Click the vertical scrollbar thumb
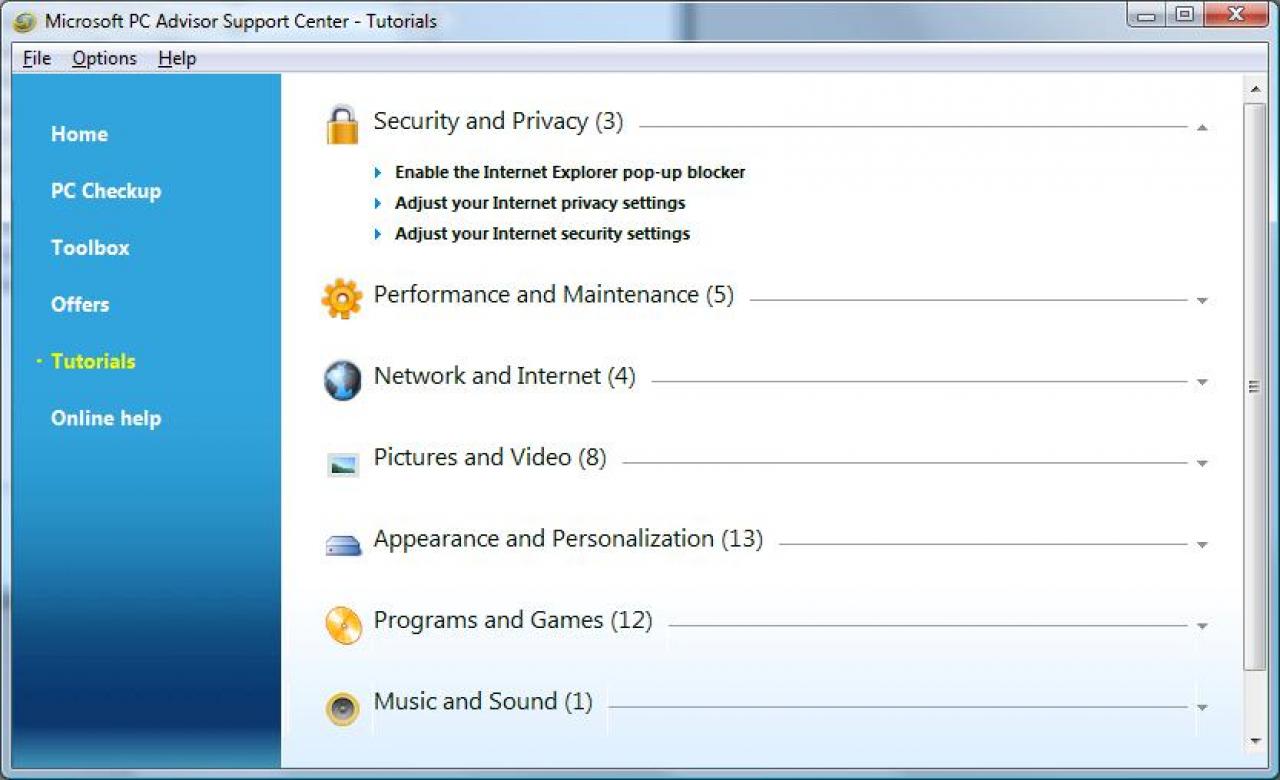 [1254, 386]
